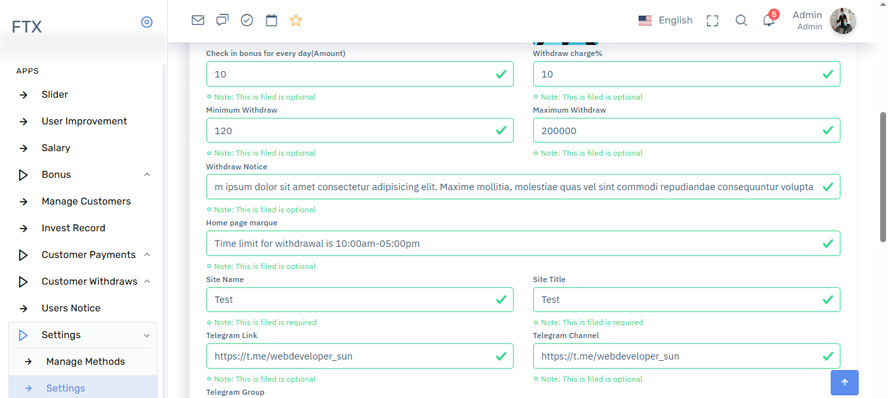Open User Improvement in the sidebar
Viewport: 888px width, 398px height.
click(x=83, y=121)
